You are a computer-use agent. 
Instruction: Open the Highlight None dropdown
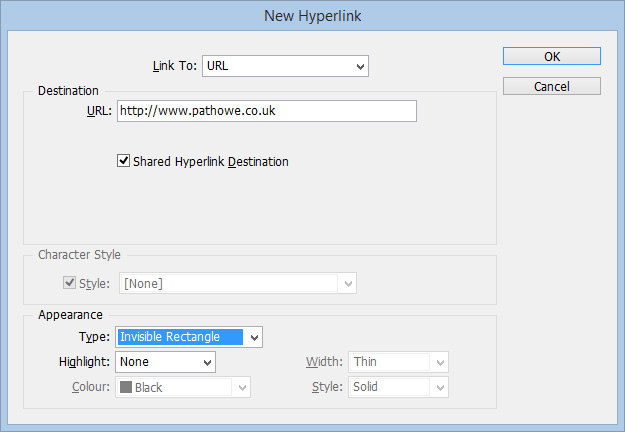[x=165, y=362]
